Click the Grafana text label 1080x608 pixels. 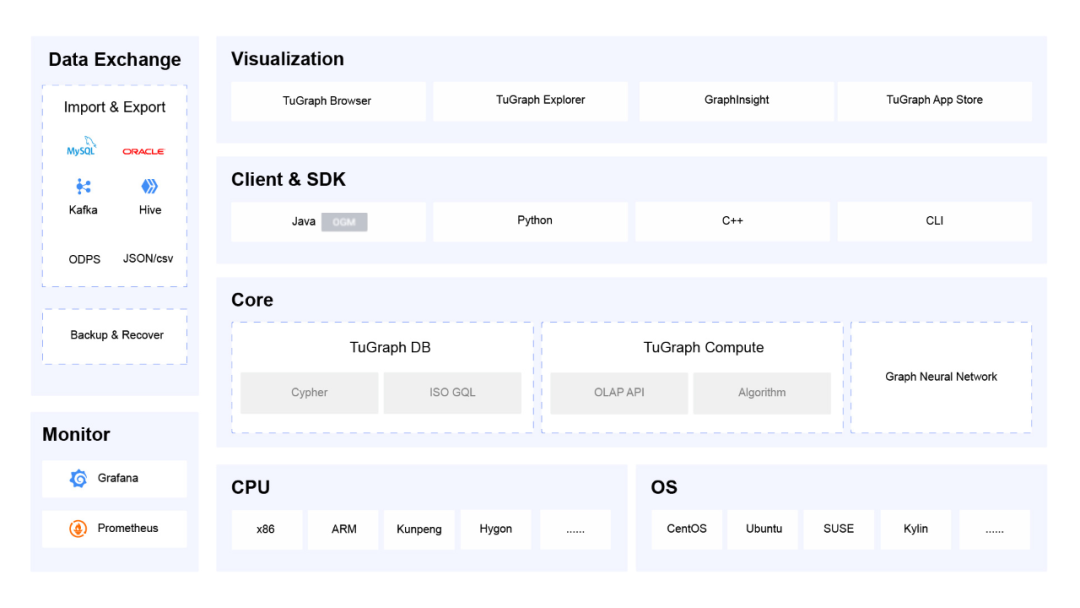click(118, 478)
